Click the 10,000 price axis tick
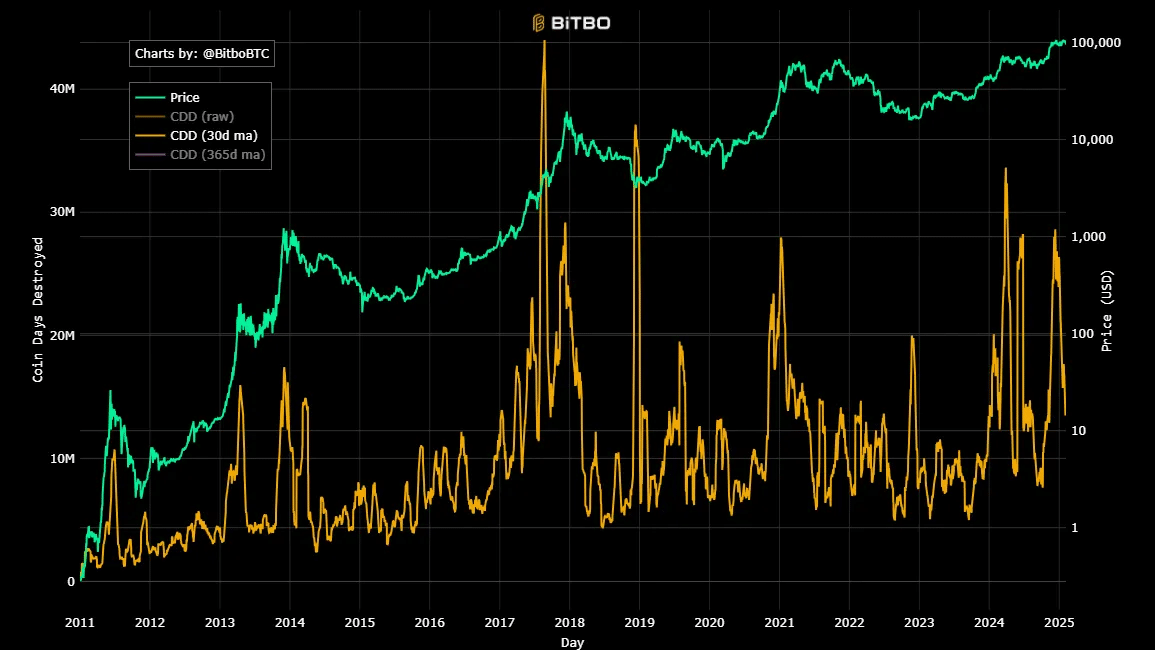The height and width of the screenshot is (650, 1155). tap(1092, 139)
